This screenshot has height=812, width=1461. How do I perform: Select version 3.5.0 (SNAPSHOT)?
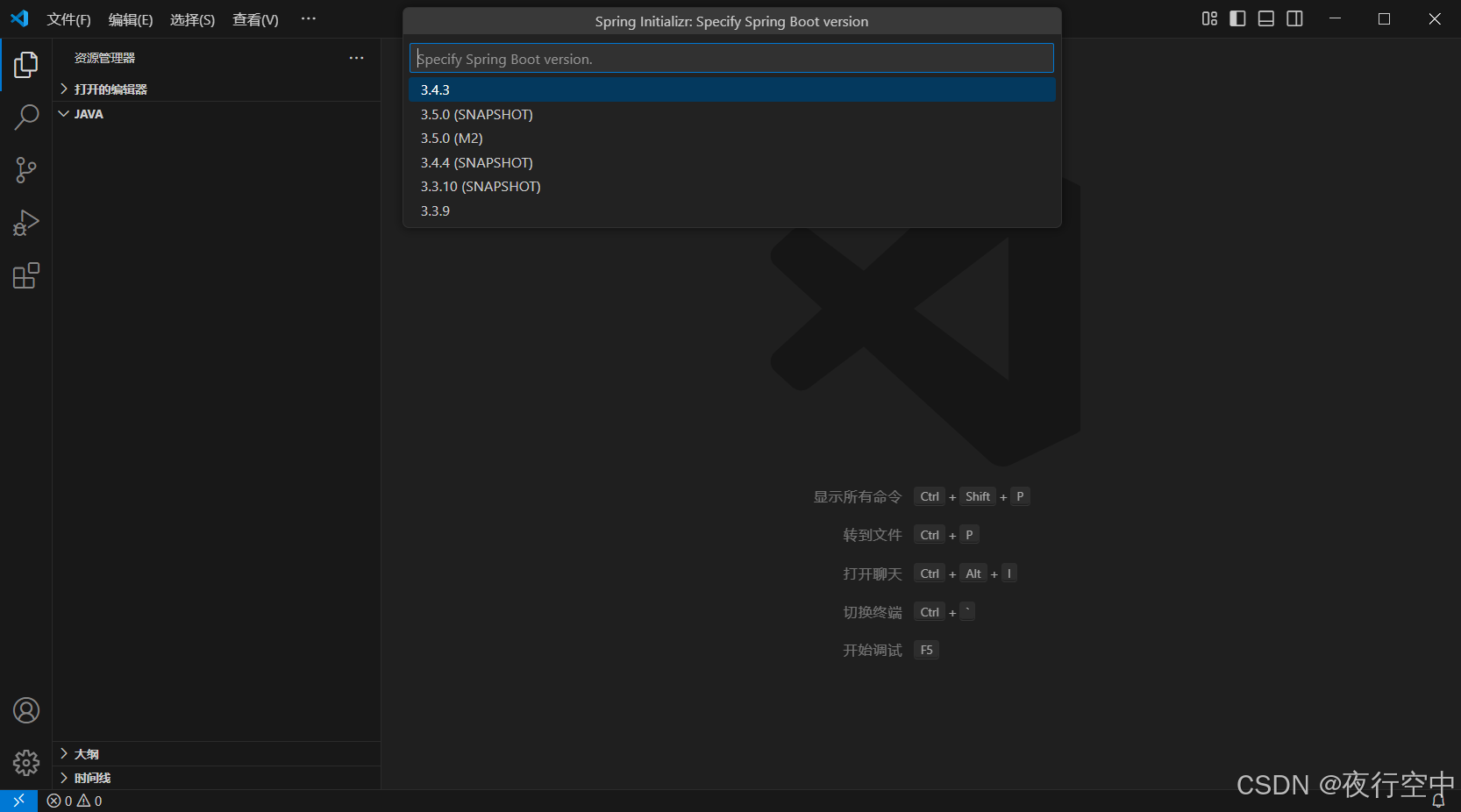click(731, 114)
